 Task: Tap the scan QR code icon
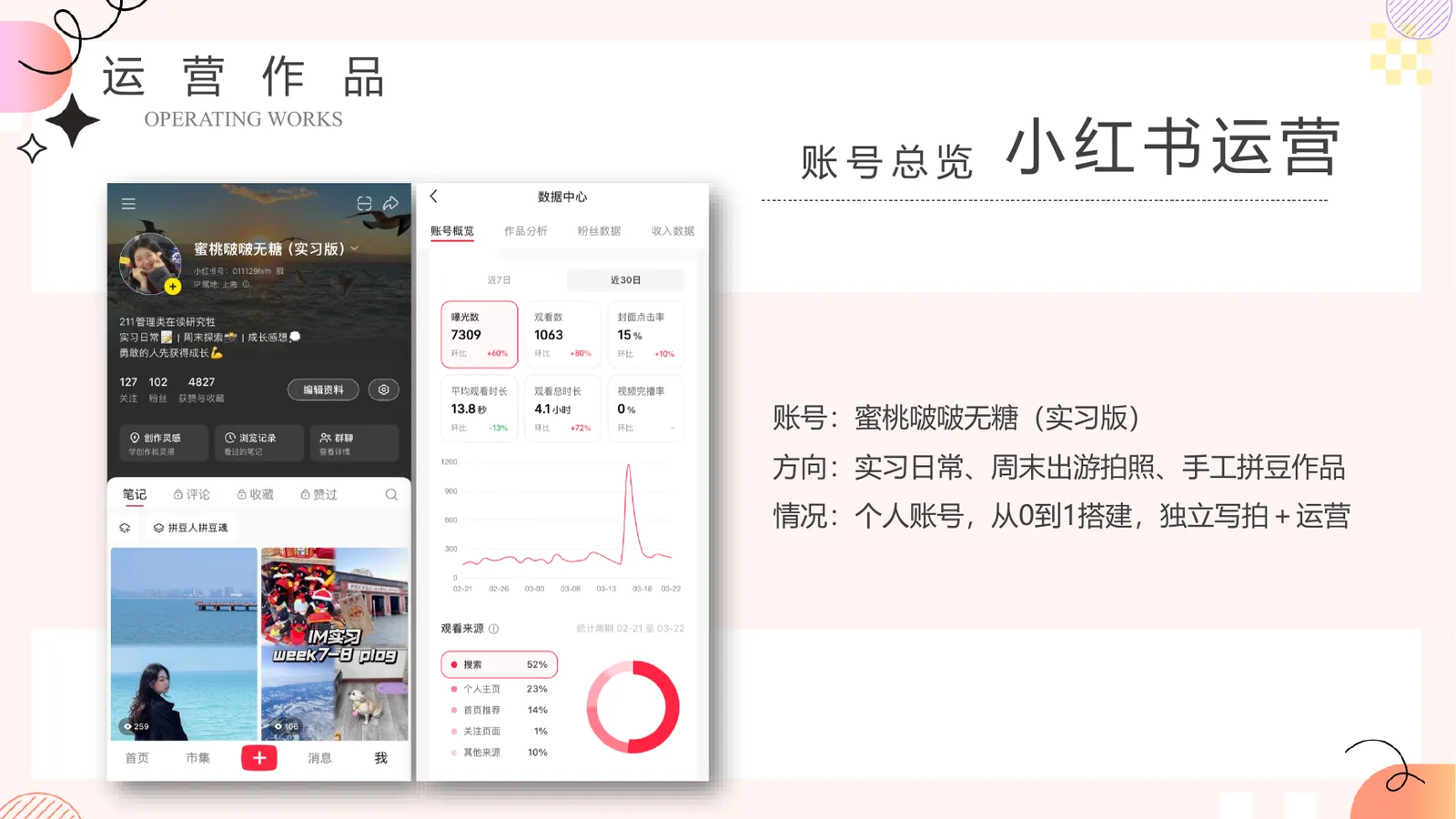coord(364,204)
